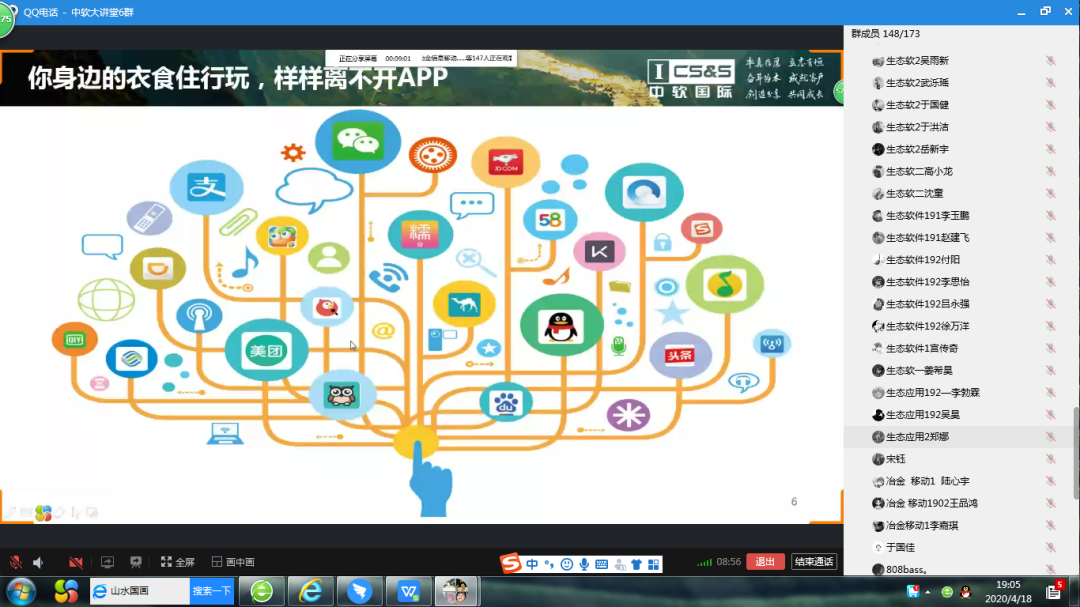This screenshot has width=1080, height=607.
Task: Click mute icon beside 生态软件191赵建飞
Action: coord(1050,238)
